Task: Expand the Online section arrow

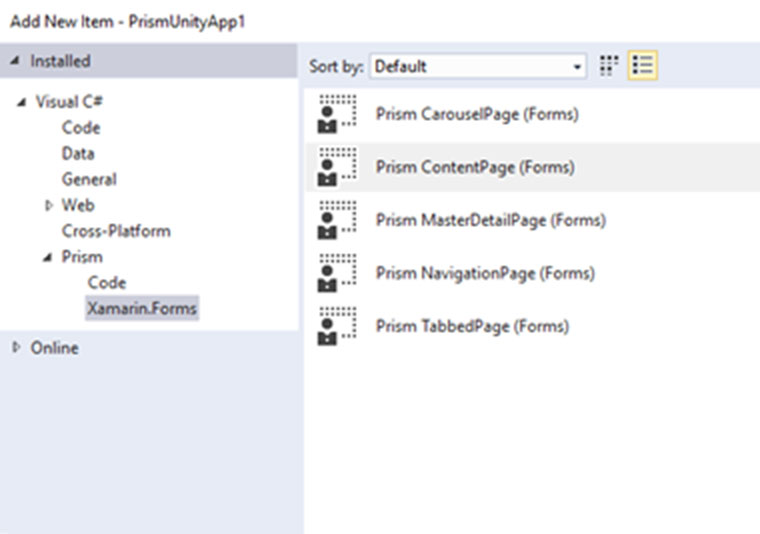Action: coord(16,347)
